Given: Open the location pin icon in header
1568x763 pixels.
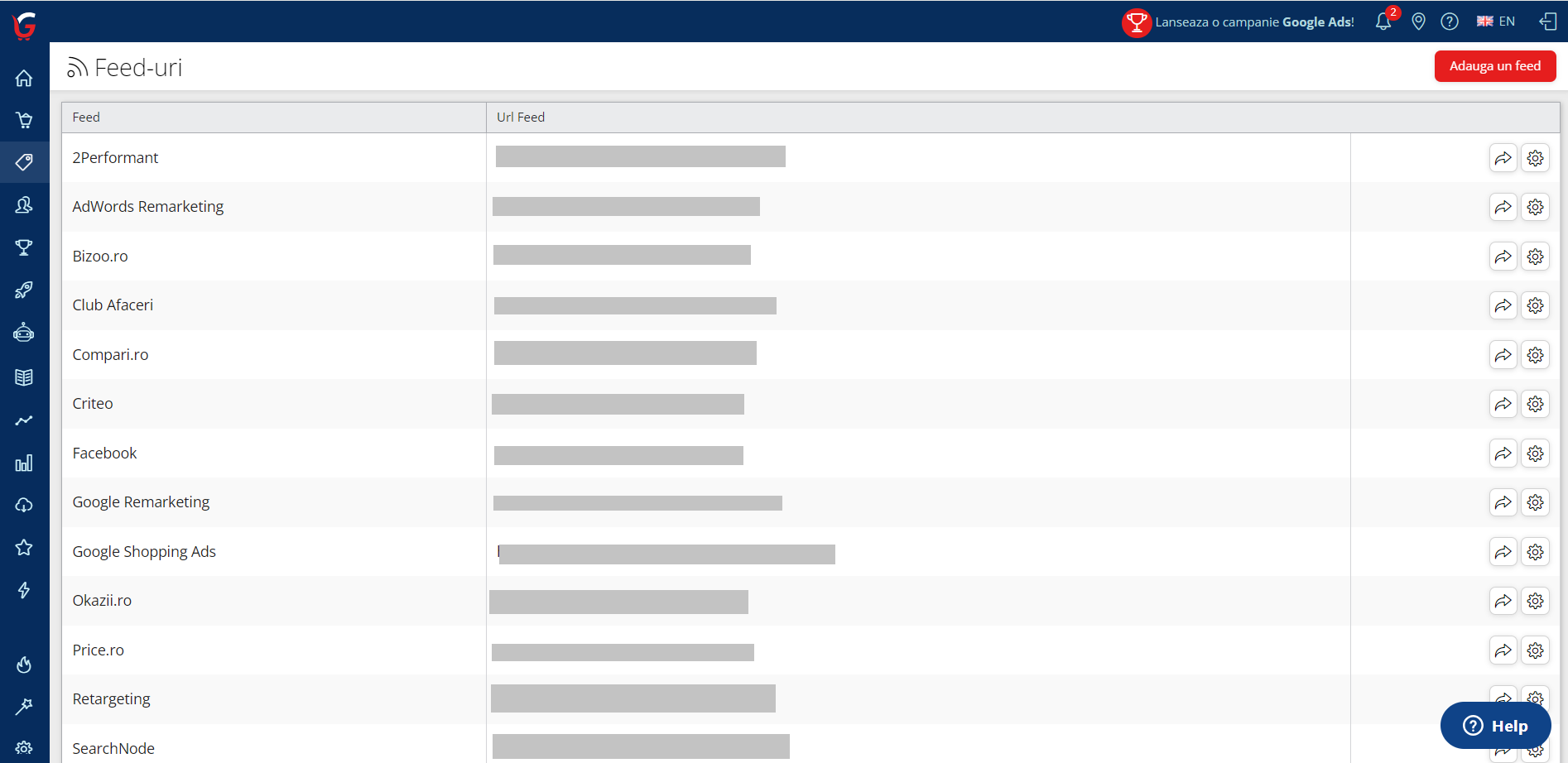Looking at the screenshot, I should pos(1418,22).
